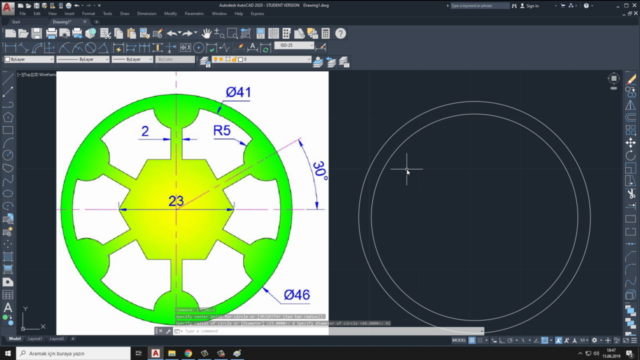Image resolution: width=640 pixels, height=360 pixels.
Task: Open the layer list dropdown
Action: 262,60
